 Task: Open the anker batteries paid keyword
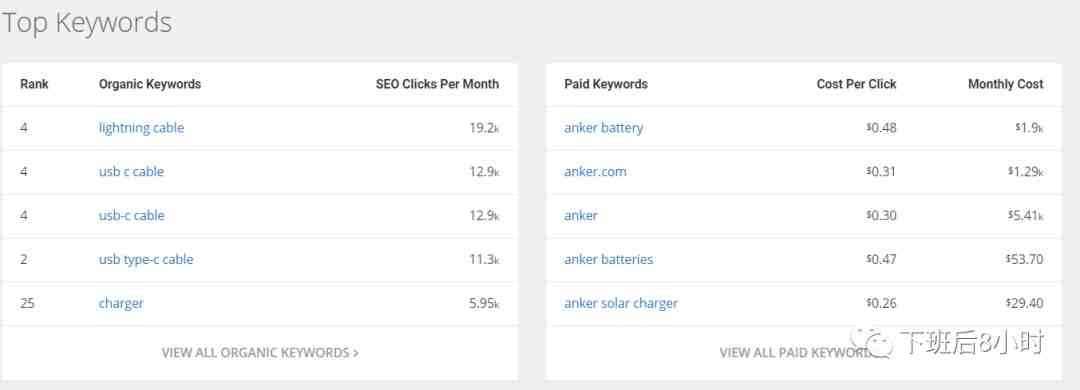click(x=609, y=260)
